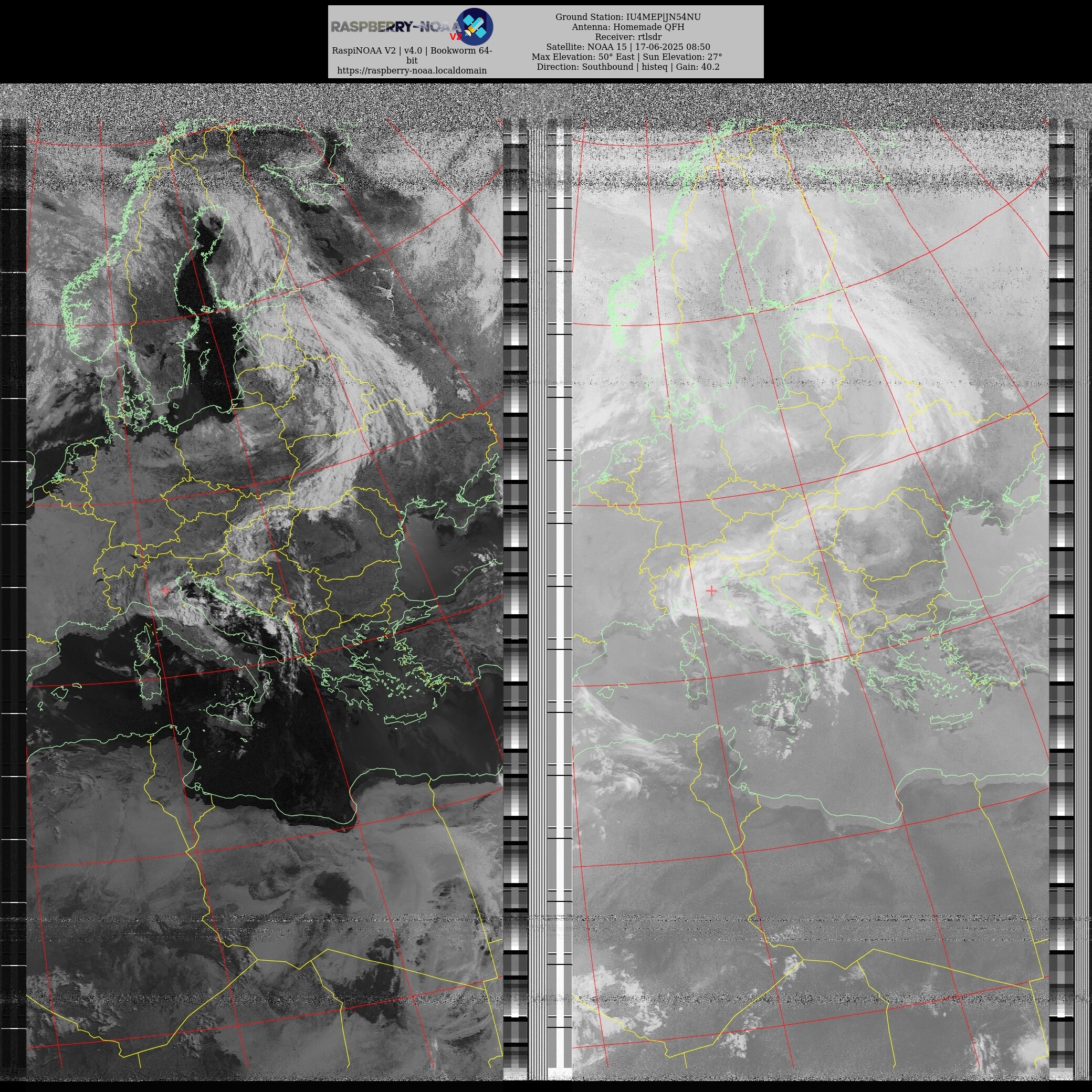Click the 'Antenna: Homemade QFH' line
The width and height of the screenshot is (1092, 1092).
(628, 27)
